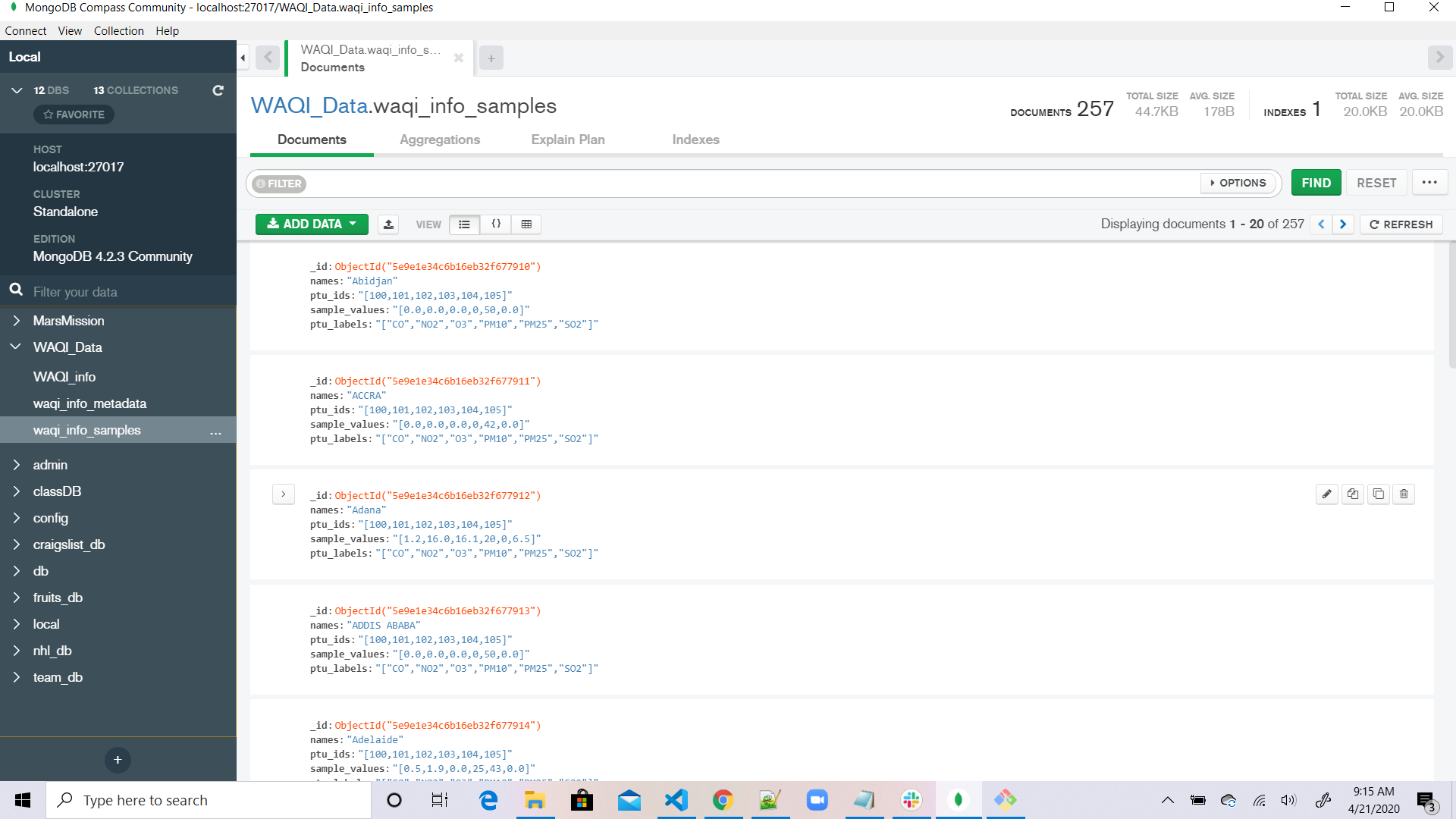The width and height of the screenshot is (1456, 819).
Task: Open the fruits_db database
Action: 58,598
